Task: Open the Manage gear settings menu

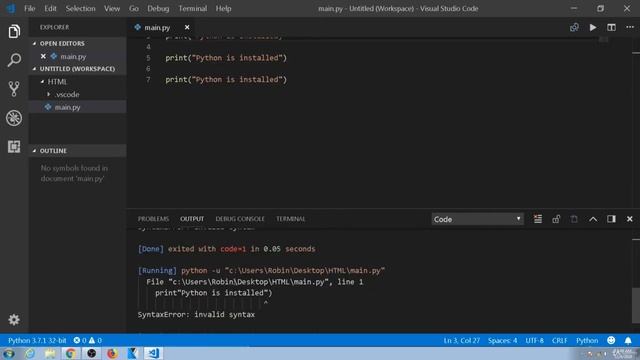Action: (x=14, y=320)
